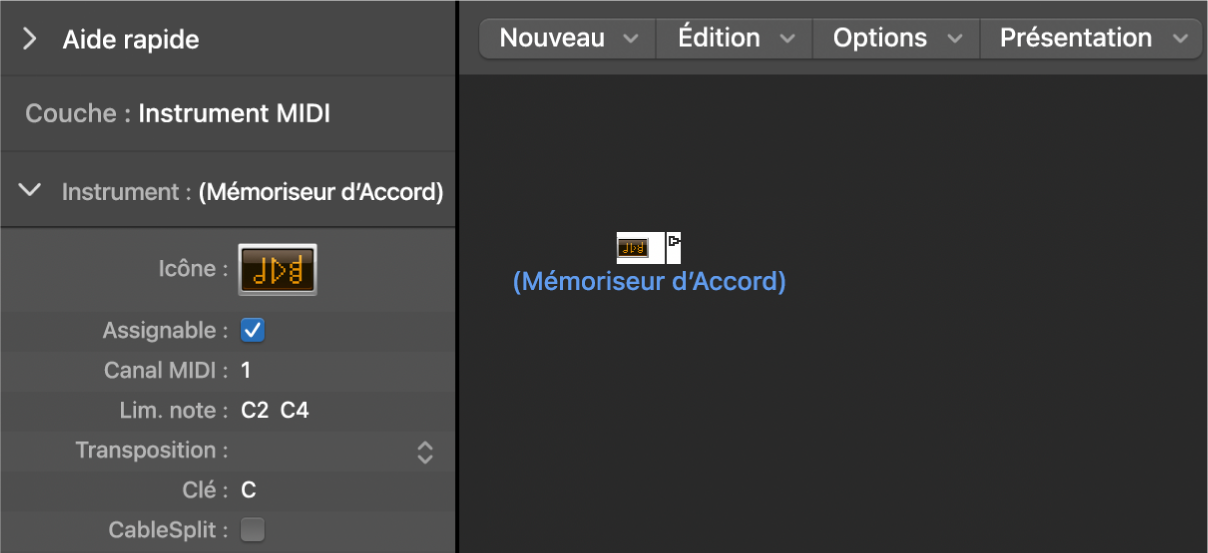Click the low note limit C2

click(x=255, y=411)
